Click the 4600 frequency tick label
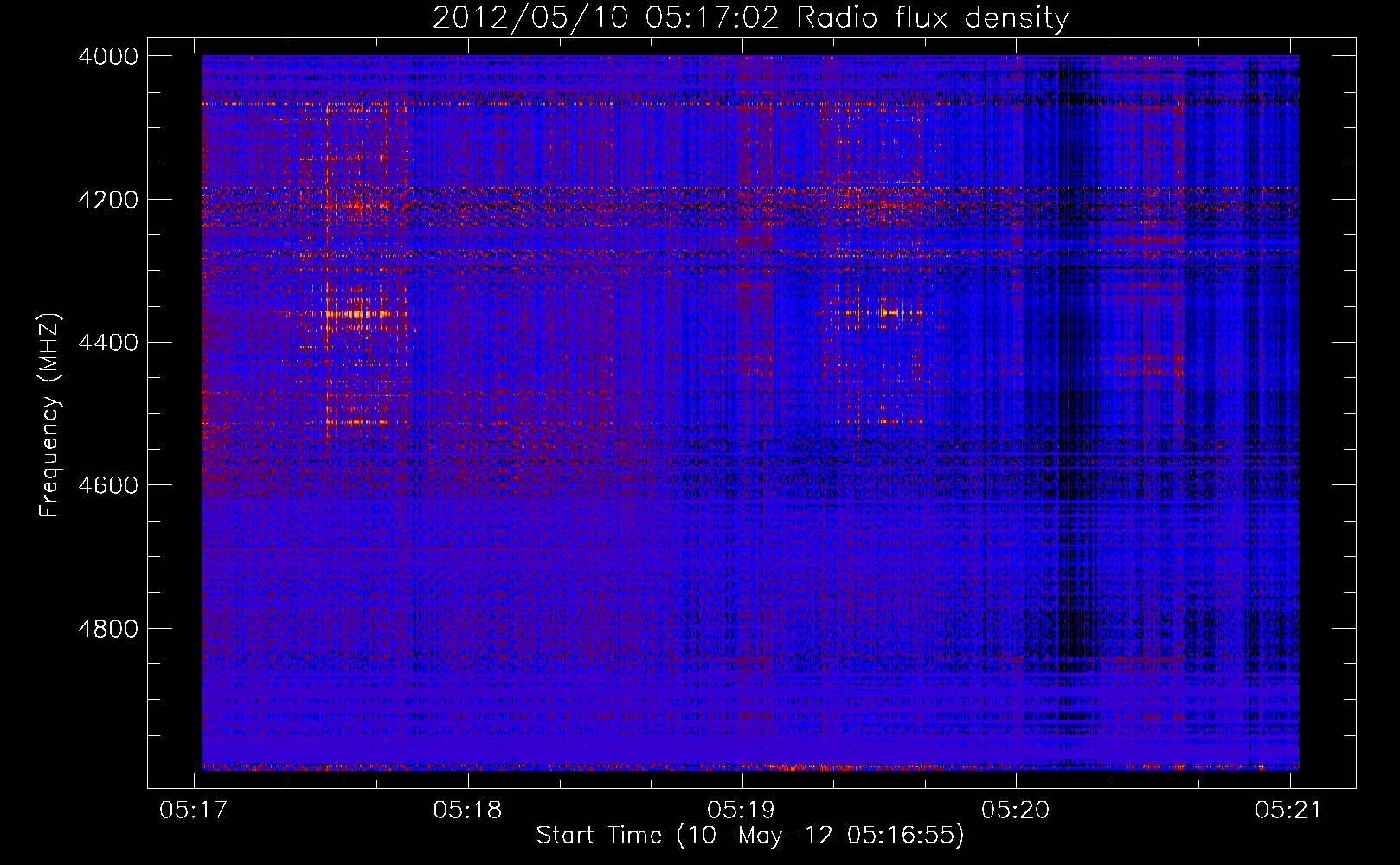Image resolution: width=1400 pixels, height=865 pixels. point(108,485)
